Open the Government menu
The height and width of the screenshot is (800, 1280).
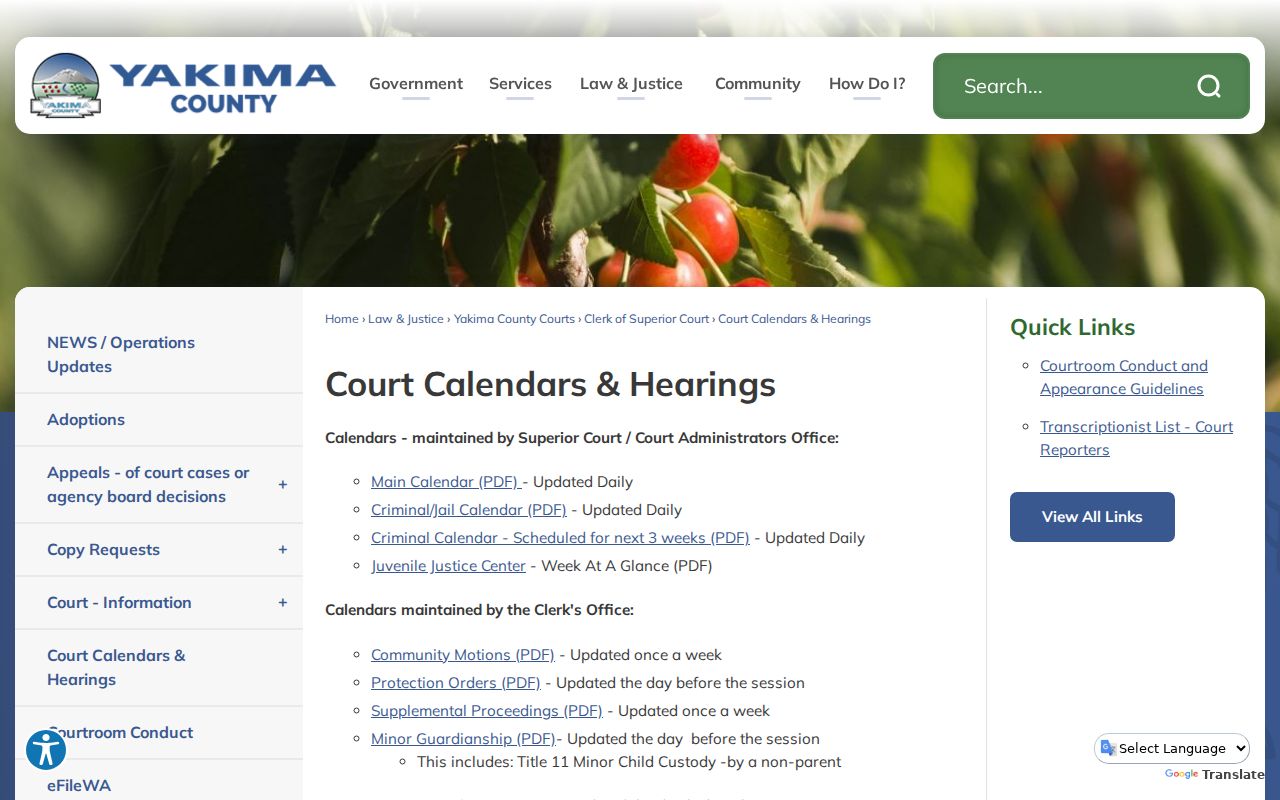(416, 84)
